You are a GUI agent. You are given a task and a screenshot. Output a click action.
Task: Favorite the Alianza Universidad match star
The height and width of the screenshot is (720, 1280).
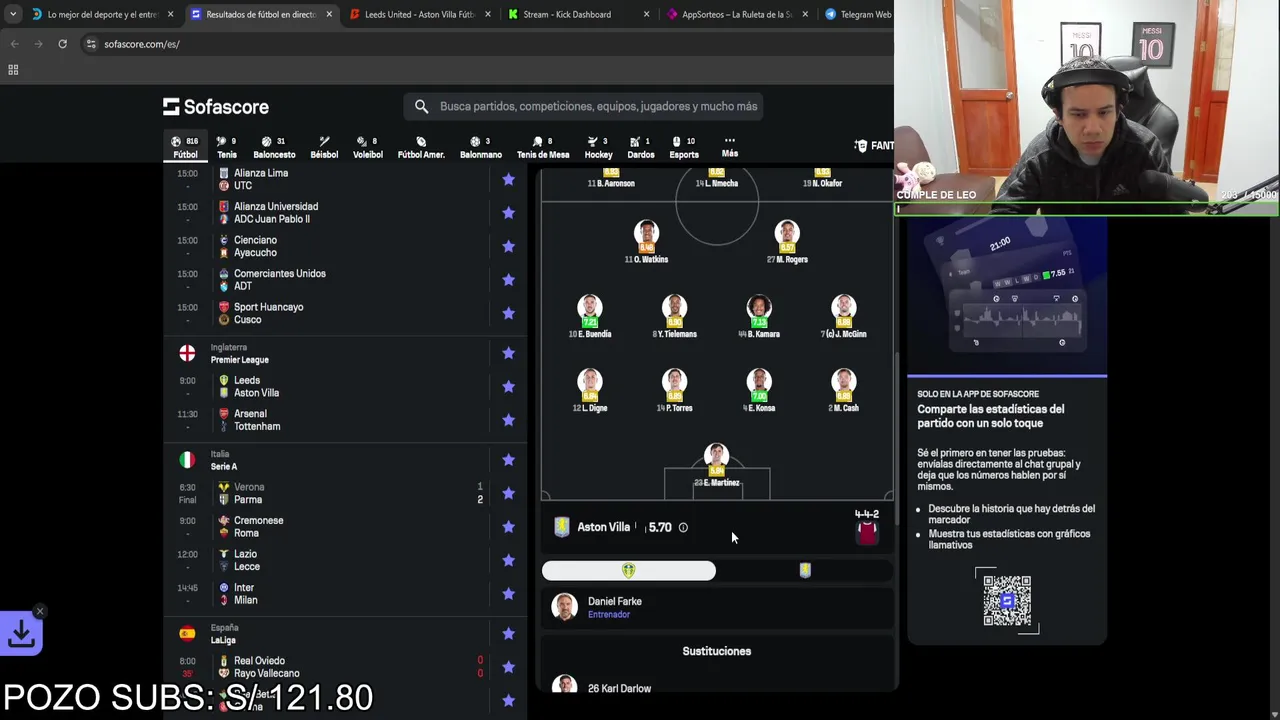coord(508,212)
